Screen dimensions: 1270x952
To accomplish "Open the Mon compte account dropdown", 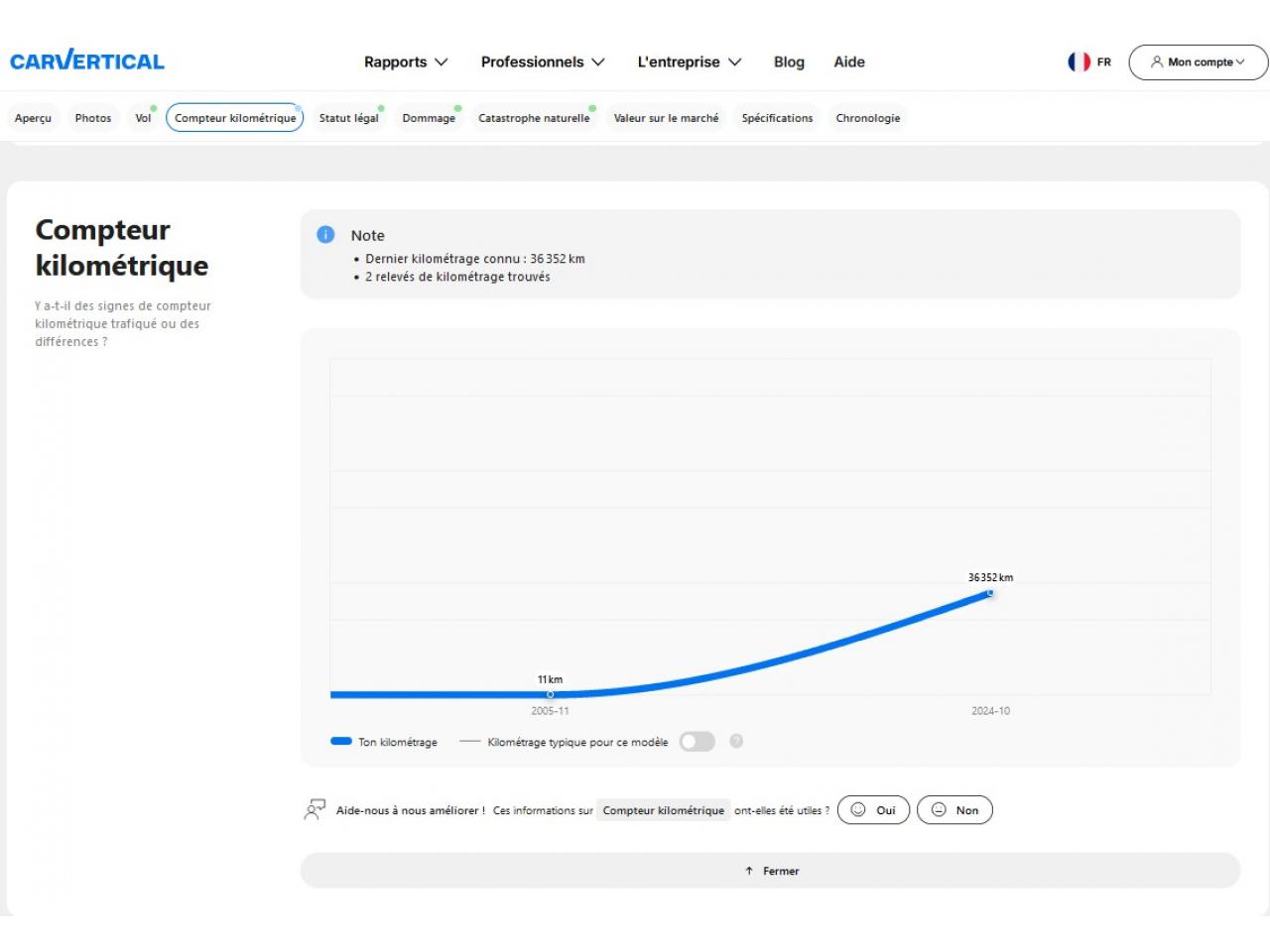I will (x=1198, y=61).
